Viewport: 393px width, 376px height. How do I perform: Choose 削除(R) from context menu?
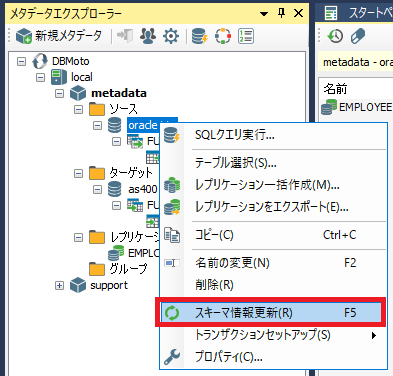click(273, 285)
